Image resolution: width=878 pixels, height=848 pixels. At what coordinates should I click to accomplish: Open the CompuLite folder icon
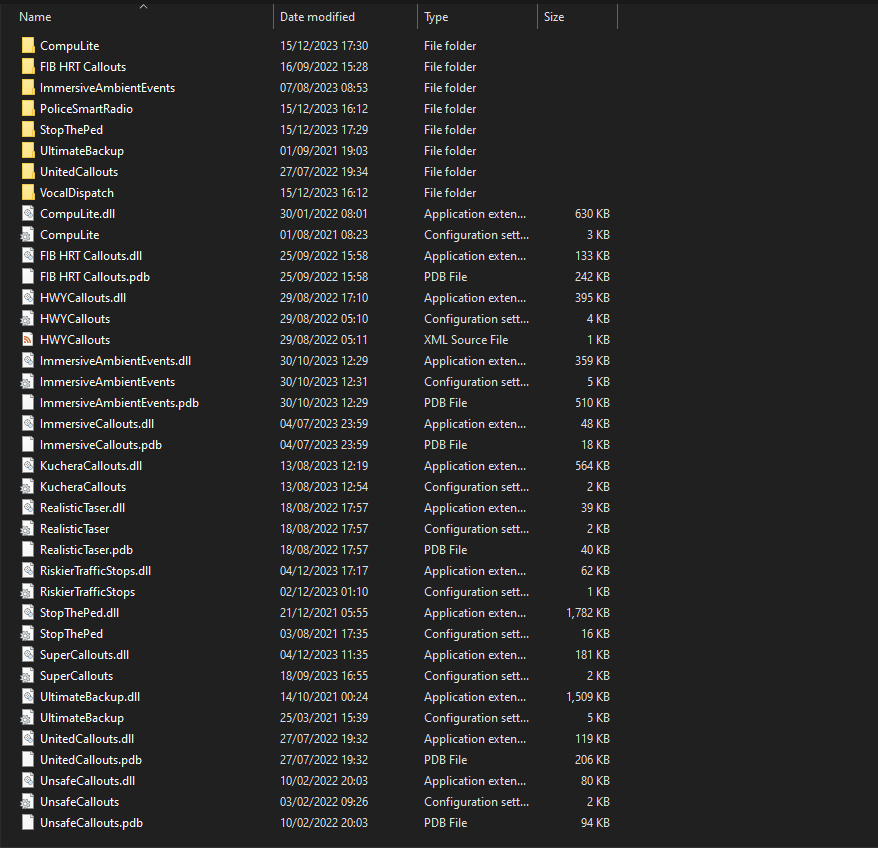[x=28, y=45]
